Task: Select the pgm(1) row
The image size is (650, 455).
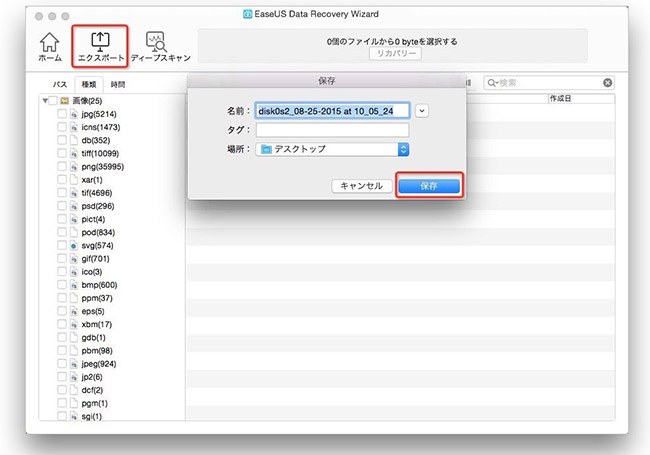Action: tap(95, 403)
